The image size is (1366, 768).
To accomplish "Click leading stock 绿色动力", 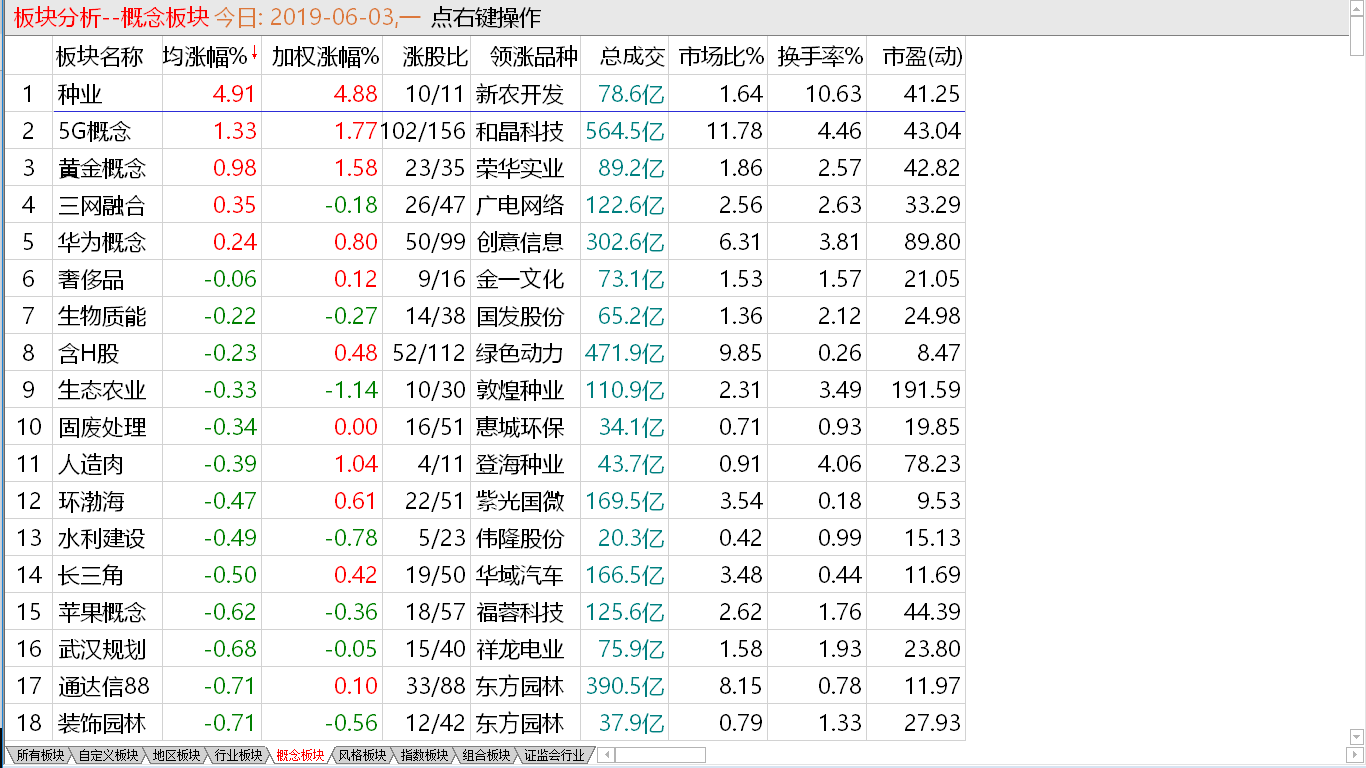I will [x=520, y=353].
